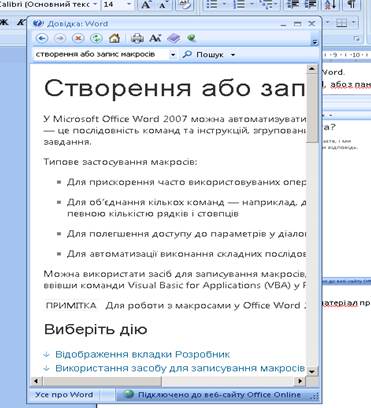Increase indent in Word ribbon

point(310,5)
